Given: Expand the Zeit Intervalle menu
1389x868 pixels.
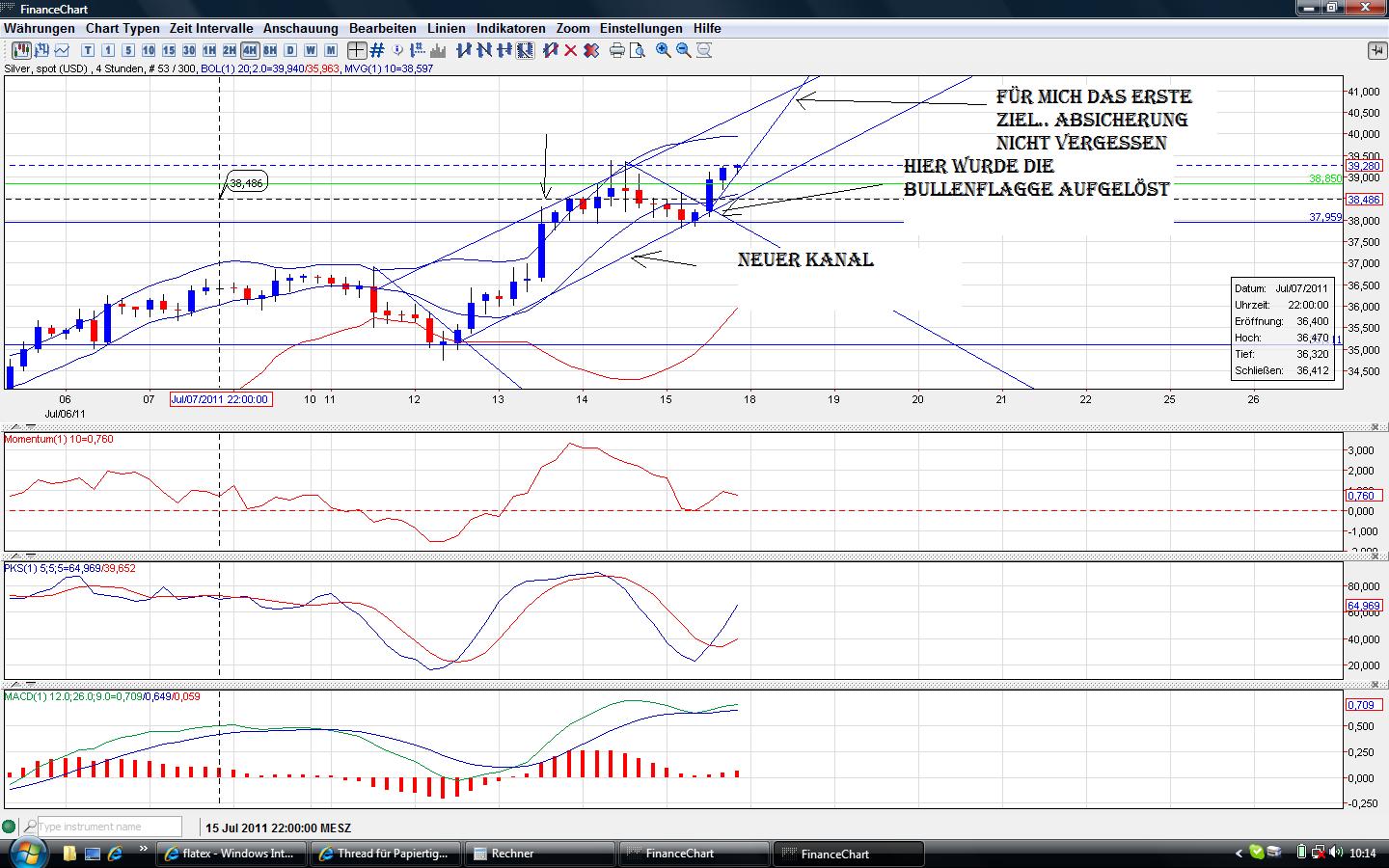Looking at the screenshot, I should [x=210, y=28].
